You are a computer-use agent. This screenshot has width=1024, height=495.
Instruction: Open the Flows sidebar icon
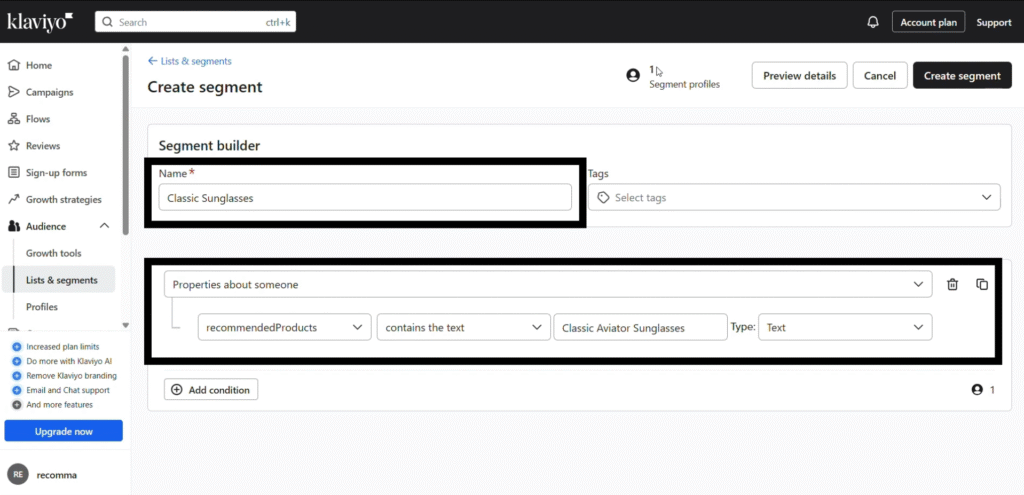(x=14, y=119)
